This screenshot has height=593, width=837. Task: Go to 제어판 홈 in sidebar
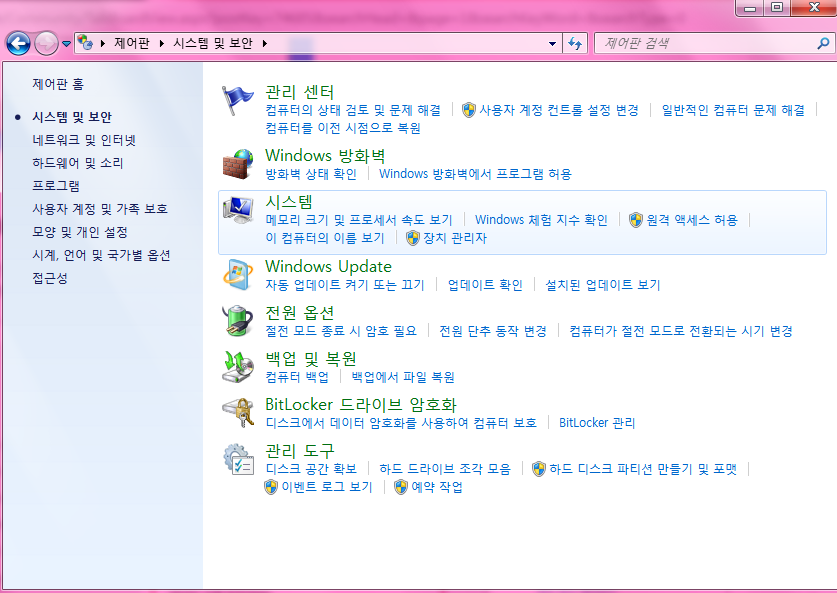(x=58, y=84)
